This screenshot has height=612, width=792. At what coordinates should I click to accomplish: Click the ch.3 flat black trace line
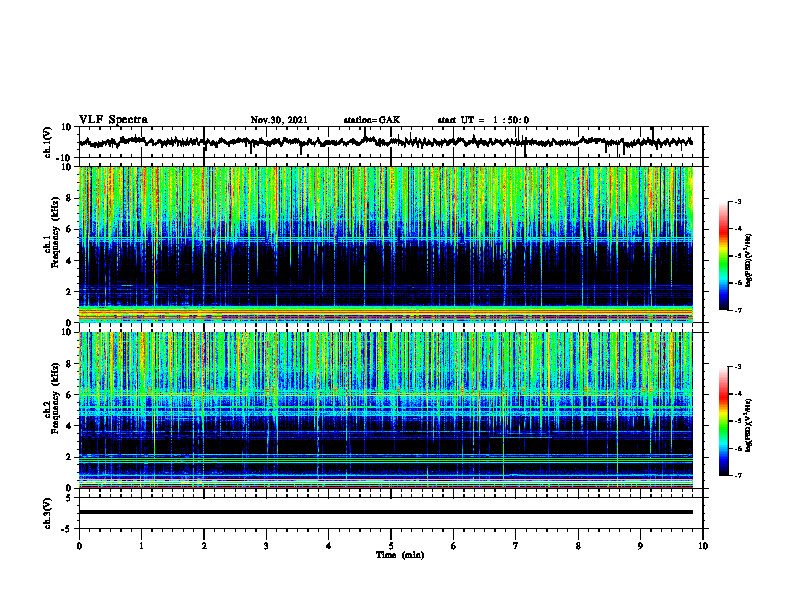coord(386,512)
